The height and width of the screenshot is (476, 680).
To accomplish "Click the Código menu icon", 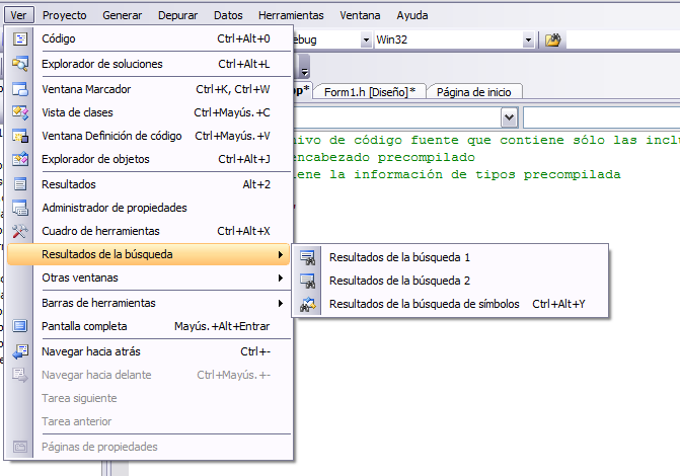I will (x=20, y=39).
